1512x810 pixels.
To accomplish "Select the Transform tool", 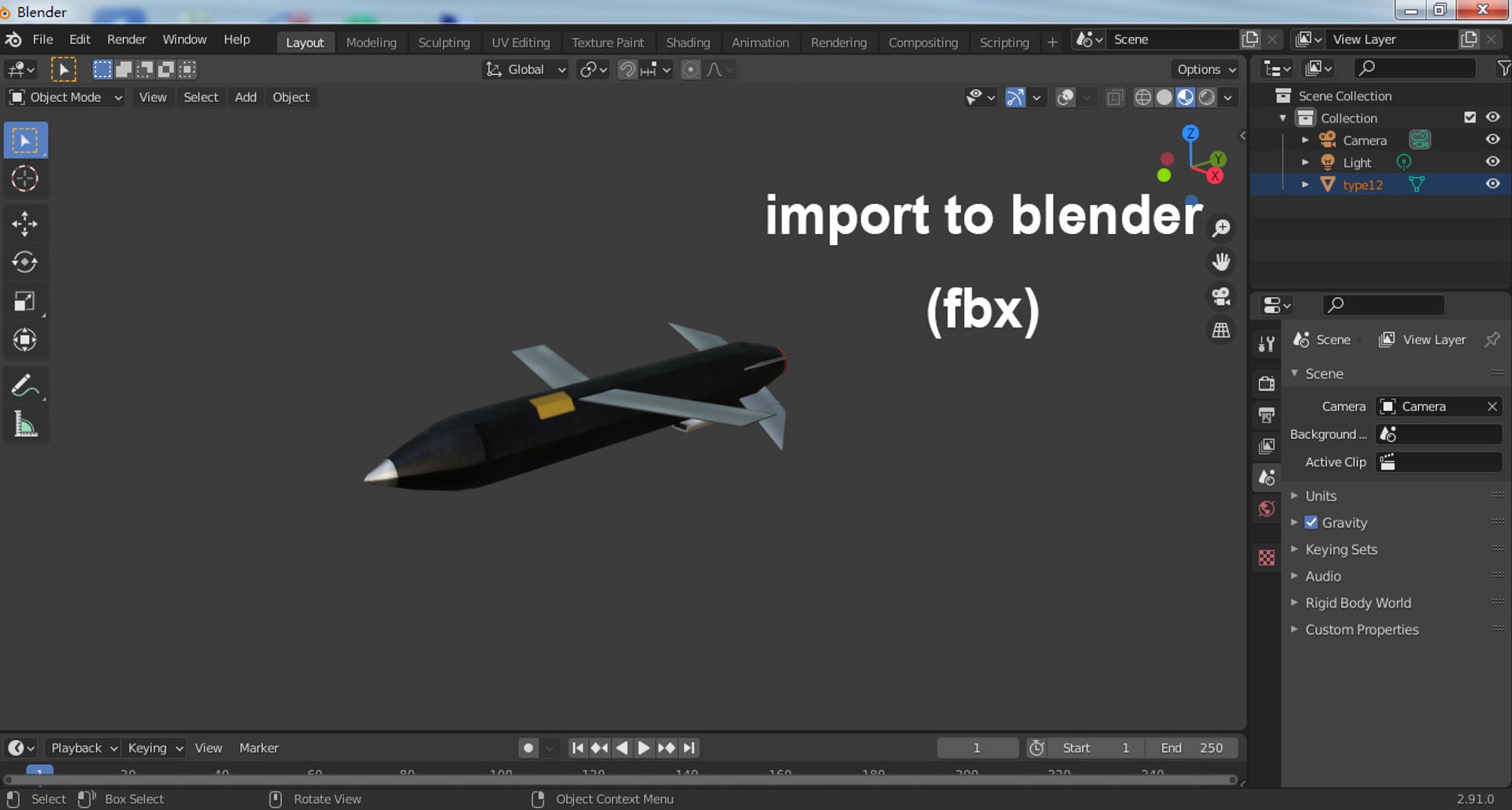I will 25,340.
